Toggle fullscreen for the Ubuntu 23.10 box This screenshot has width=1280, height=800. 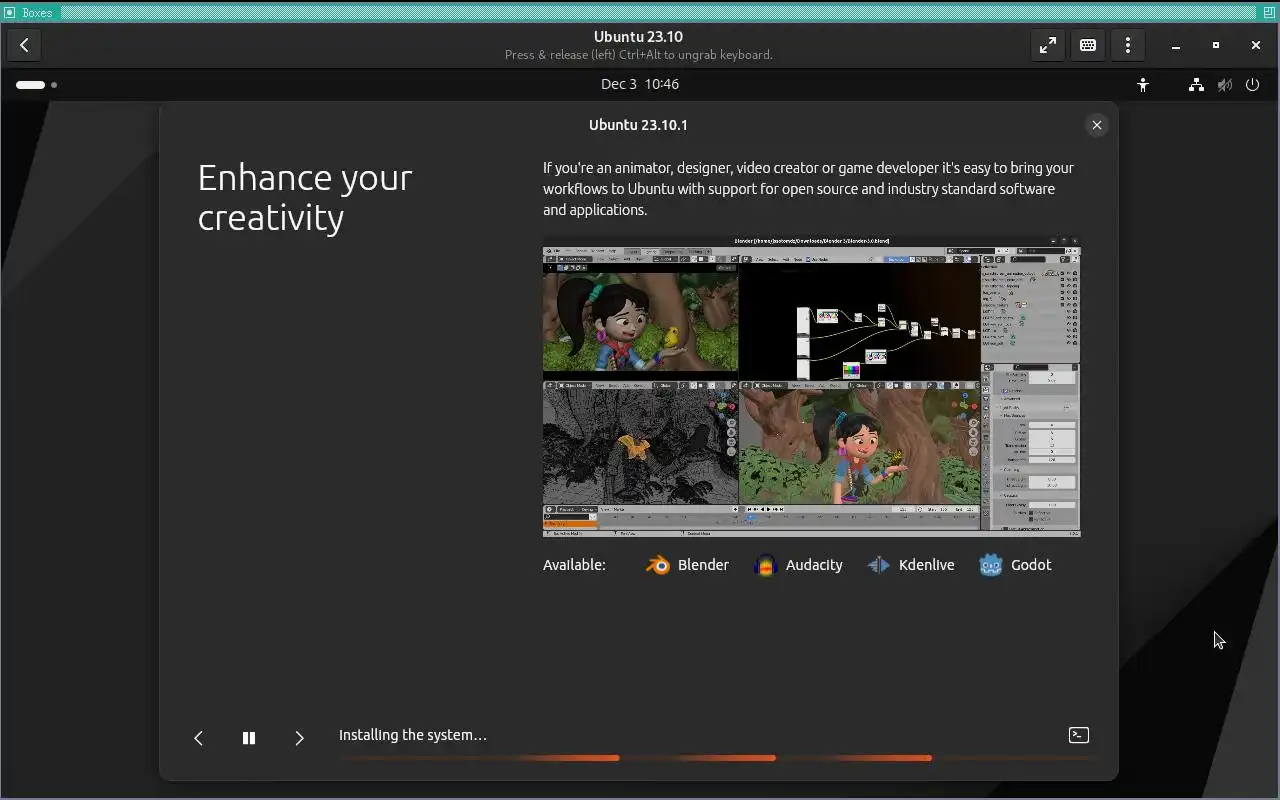(x=1047, y=45)
